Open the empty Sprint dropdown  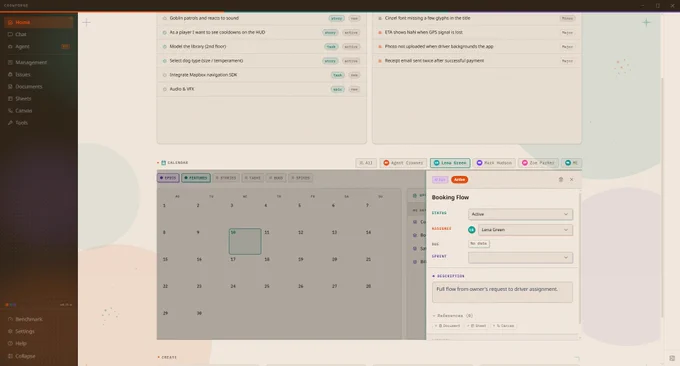pyautogui.click(x=520, y=258)
